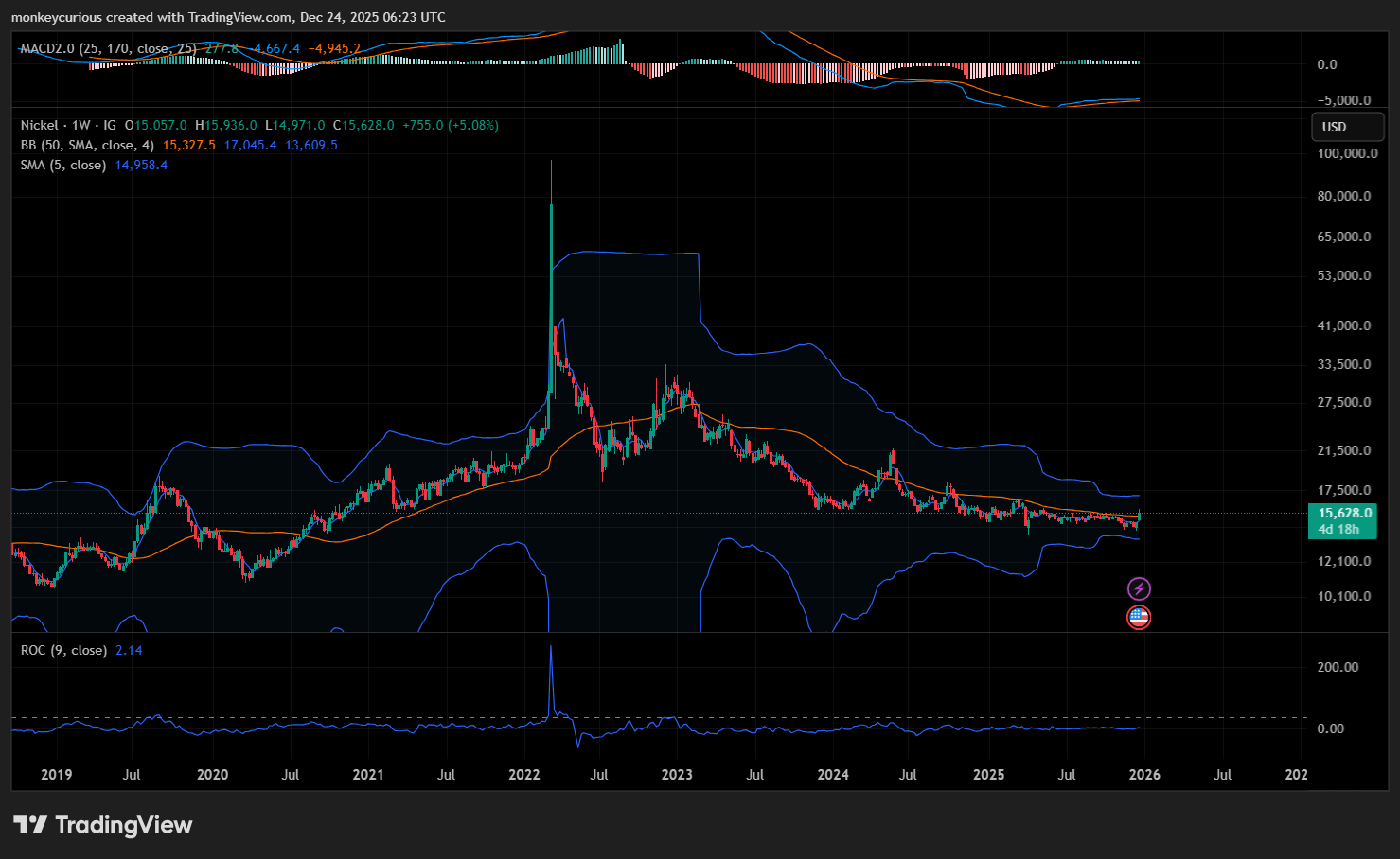Click the 2026 label on time axis

click(1144, 775)
